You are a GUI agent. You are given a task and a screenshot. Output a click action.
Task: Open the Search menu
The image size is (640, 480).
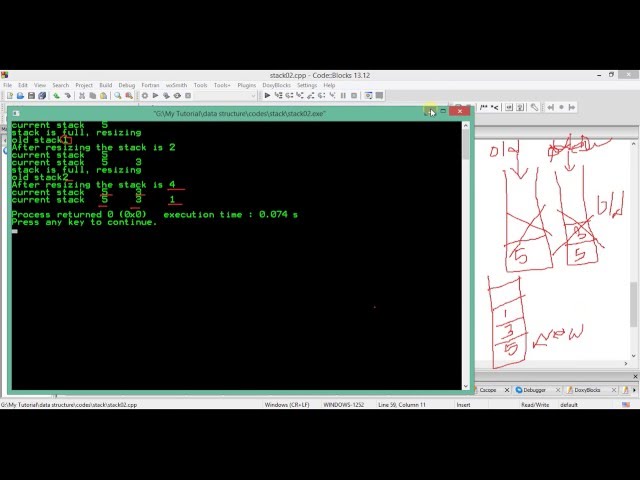61,85
